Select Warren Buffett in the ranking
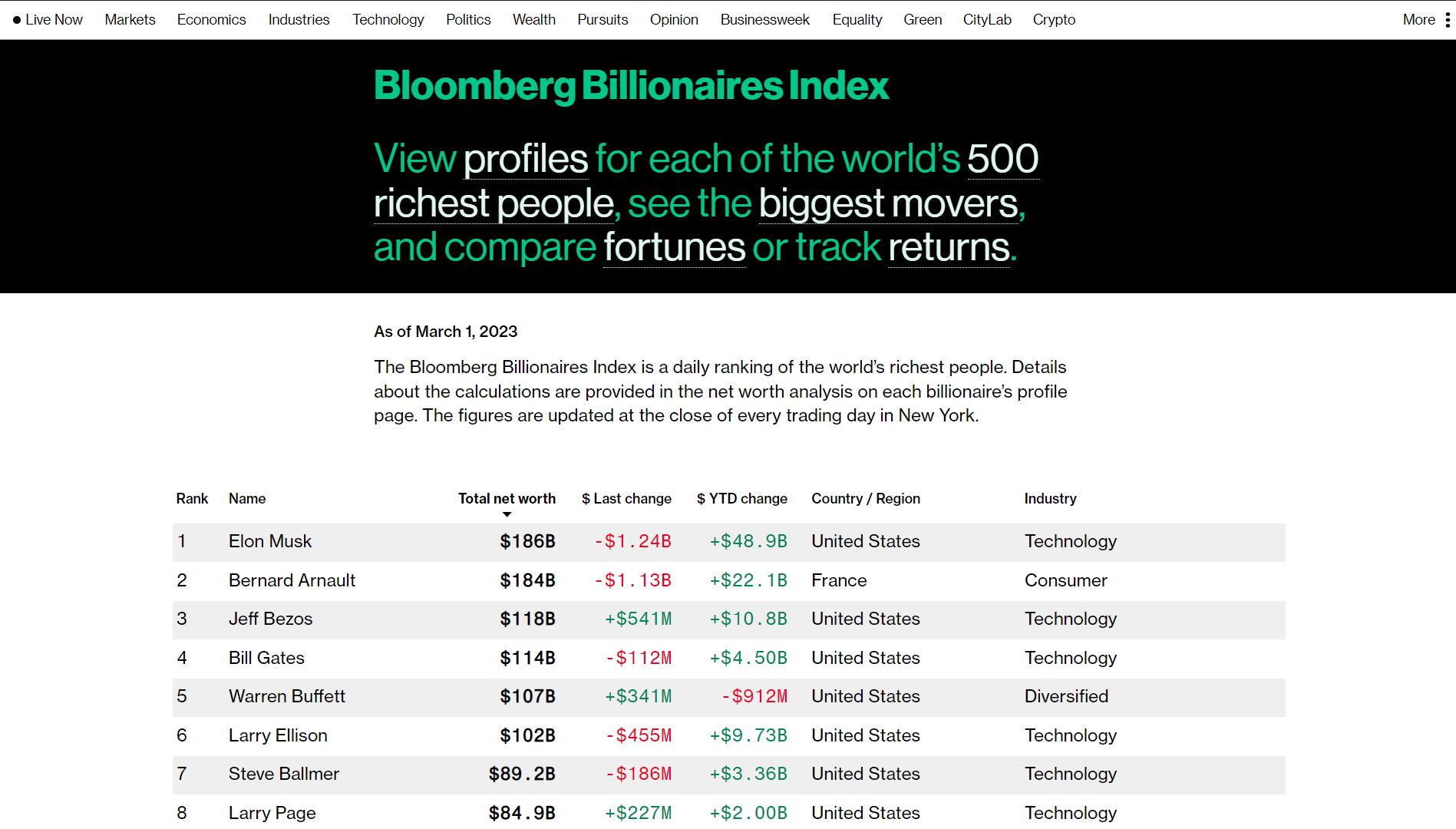This screenshot has height=829, width=1456. [287, 696]
